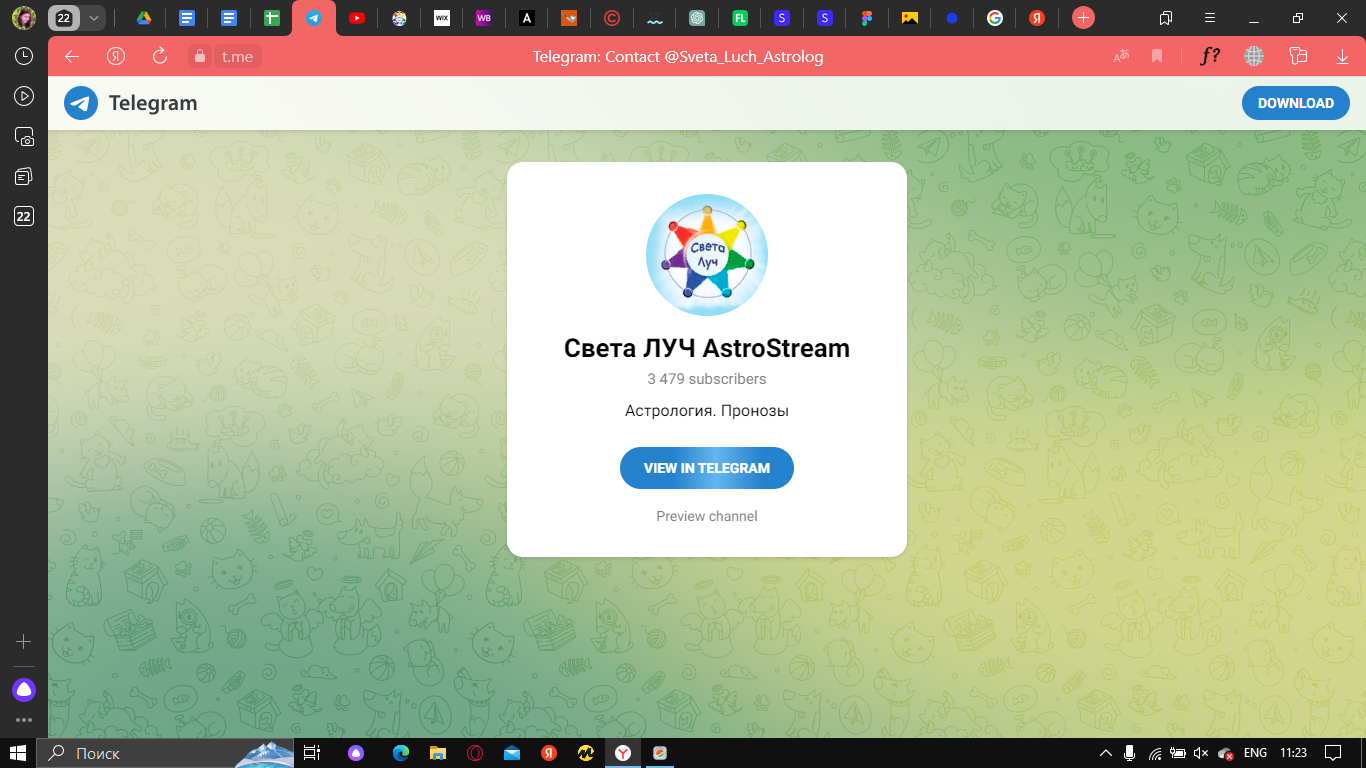Launch Opera from the taskbar
The width and height of the screenshot is (1366, 768).
[x=475, y=753]
